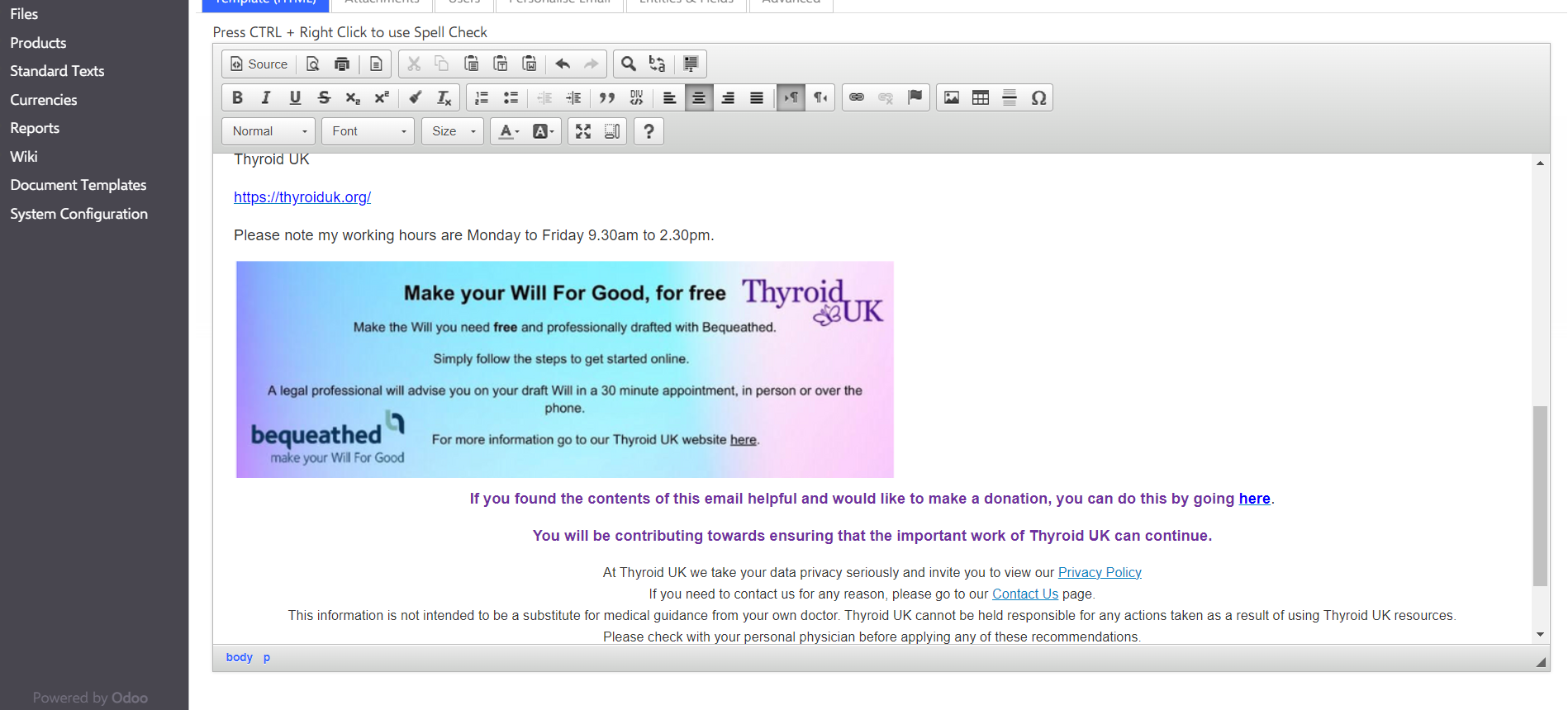The height and width of the screenshot is (710, 1568).
Task: Open Wiki in the sidebar
Action: click(24, 157)
